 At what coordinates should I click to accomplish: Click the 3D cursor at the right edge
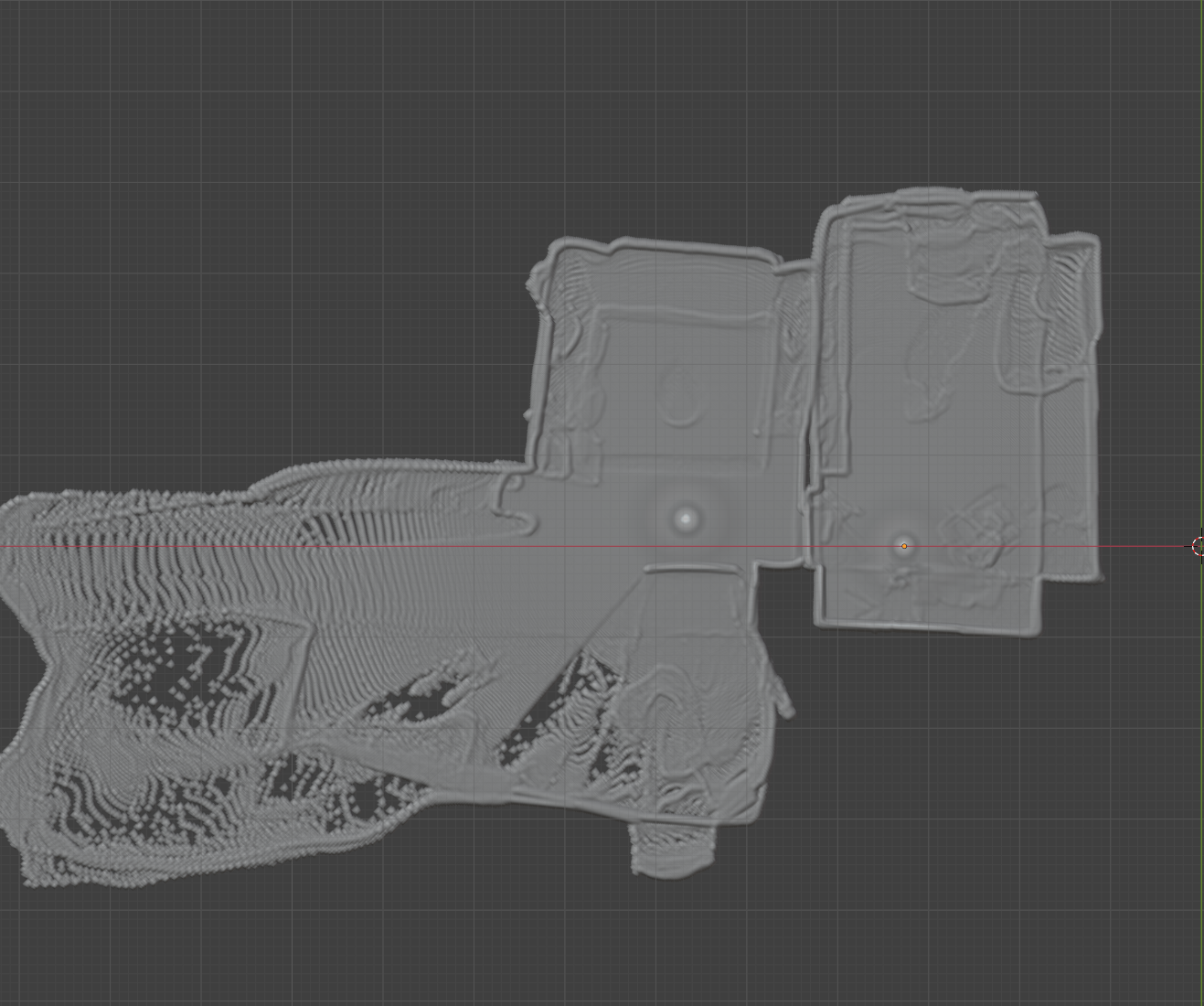pos(1199,546)
